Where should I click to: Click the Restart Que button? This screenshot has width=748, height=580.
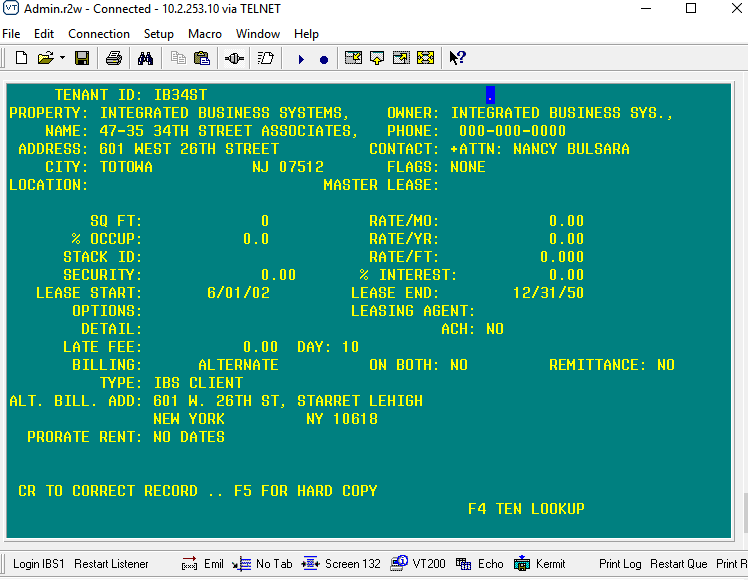[678, 564]
